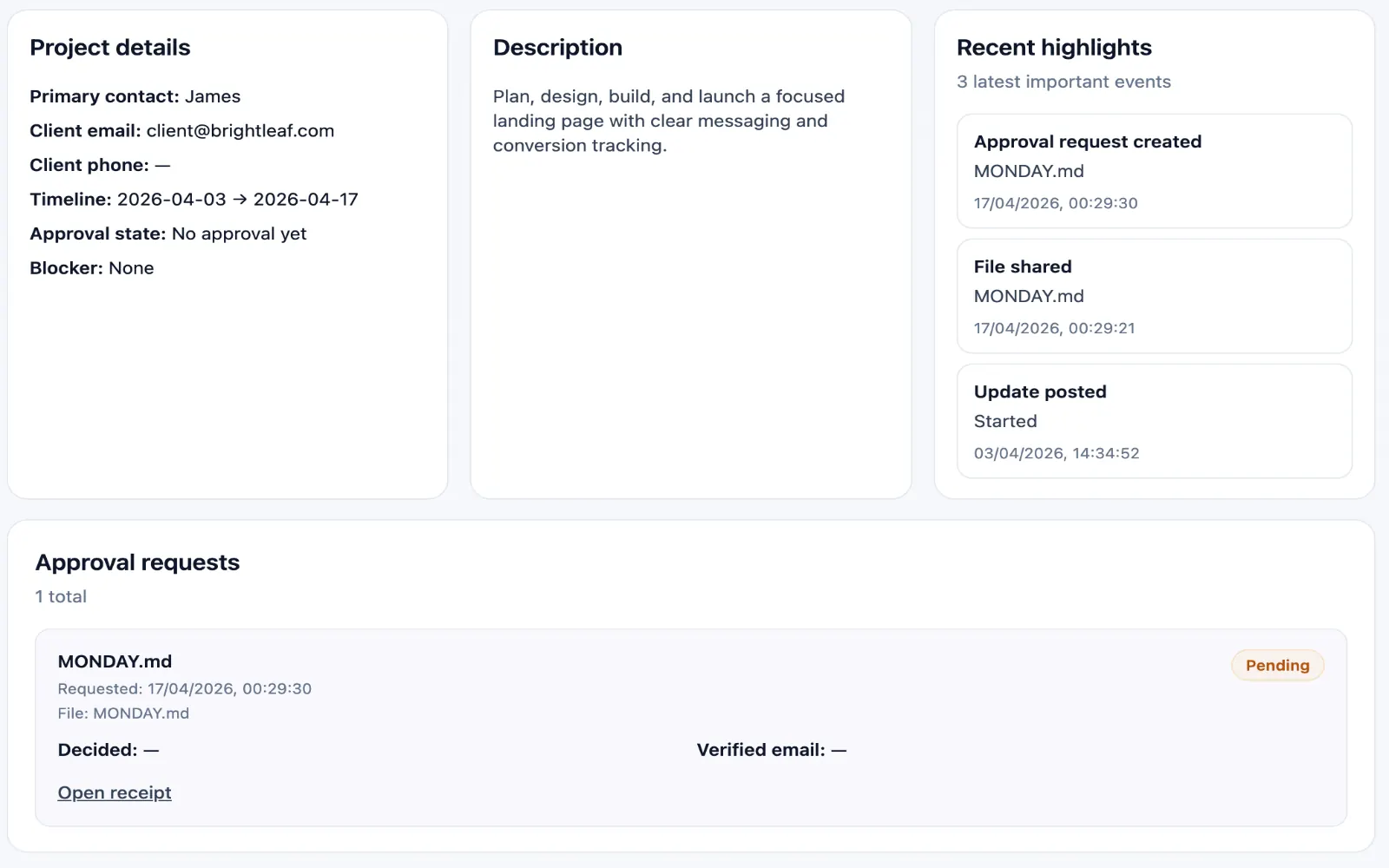Viewport: 1389px width, 868px height.
Task: Open the File shared highlight card
Action: pos(1155,296)
